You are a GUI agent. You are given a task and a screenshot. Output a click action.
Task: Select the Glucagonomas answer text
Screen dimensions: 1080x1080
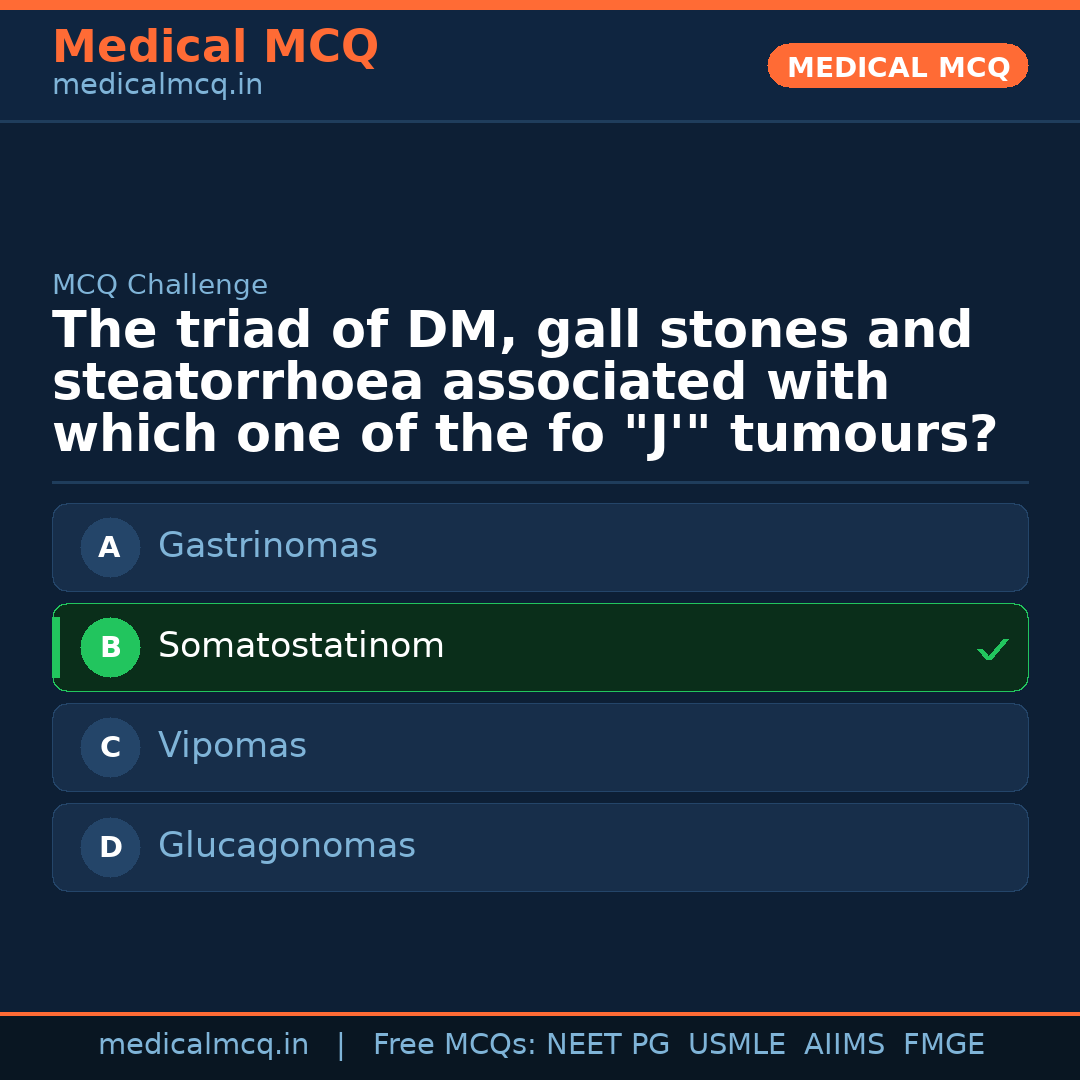(286, 846)
